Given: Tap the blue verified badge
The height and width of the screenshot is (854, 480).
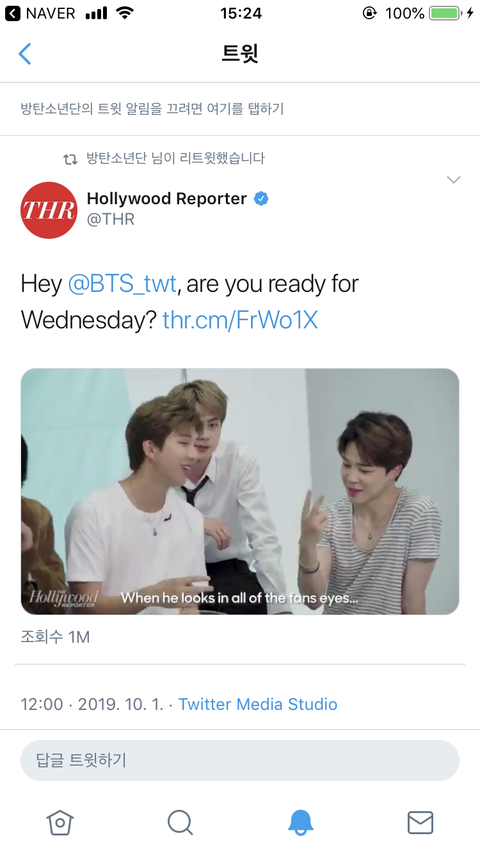Looking at the screenshot, I should 261,199.
